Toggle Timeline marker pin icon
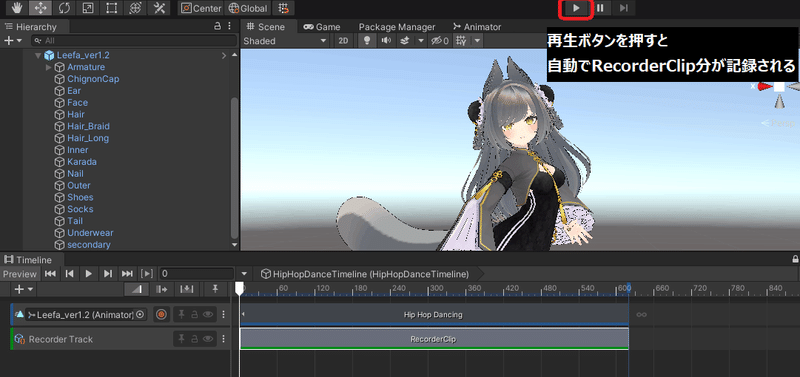This screenshot has width=800, height=377. point(215,289)
